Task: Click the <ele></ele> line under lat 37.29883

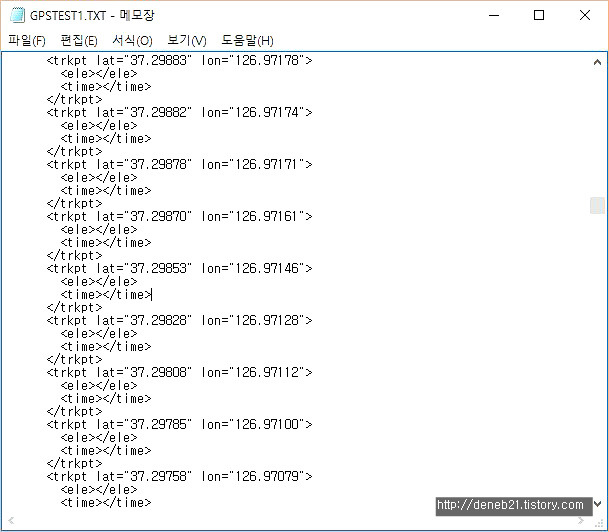Action: tap(99, 74)
